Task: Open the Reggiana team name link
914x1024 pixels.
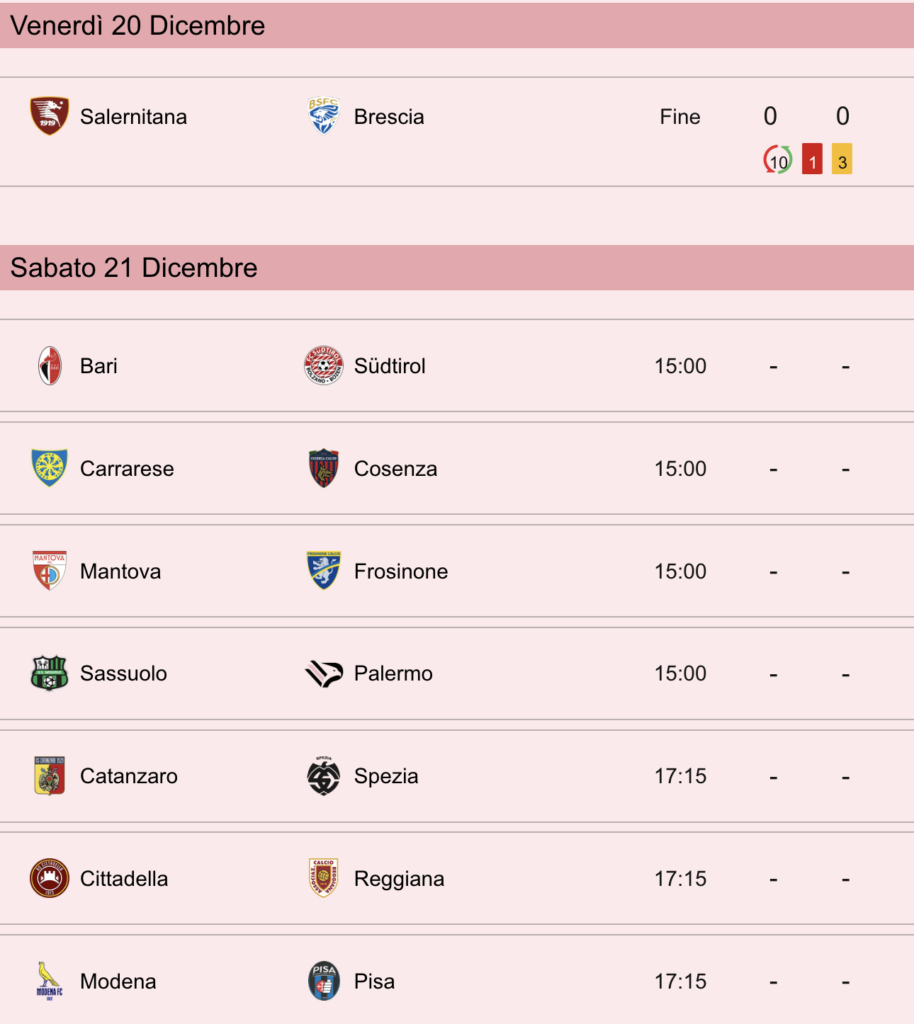Action: point(399,879)
